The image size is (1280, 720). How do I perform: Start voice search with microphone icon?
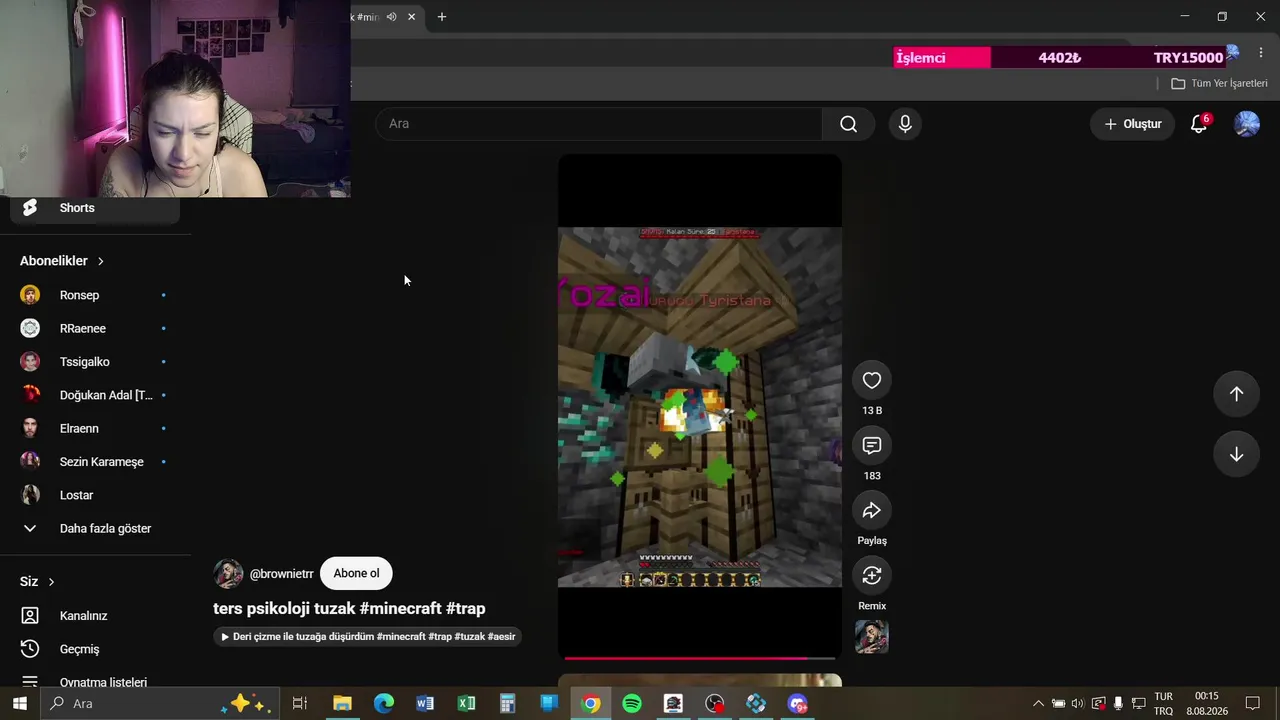905,124
